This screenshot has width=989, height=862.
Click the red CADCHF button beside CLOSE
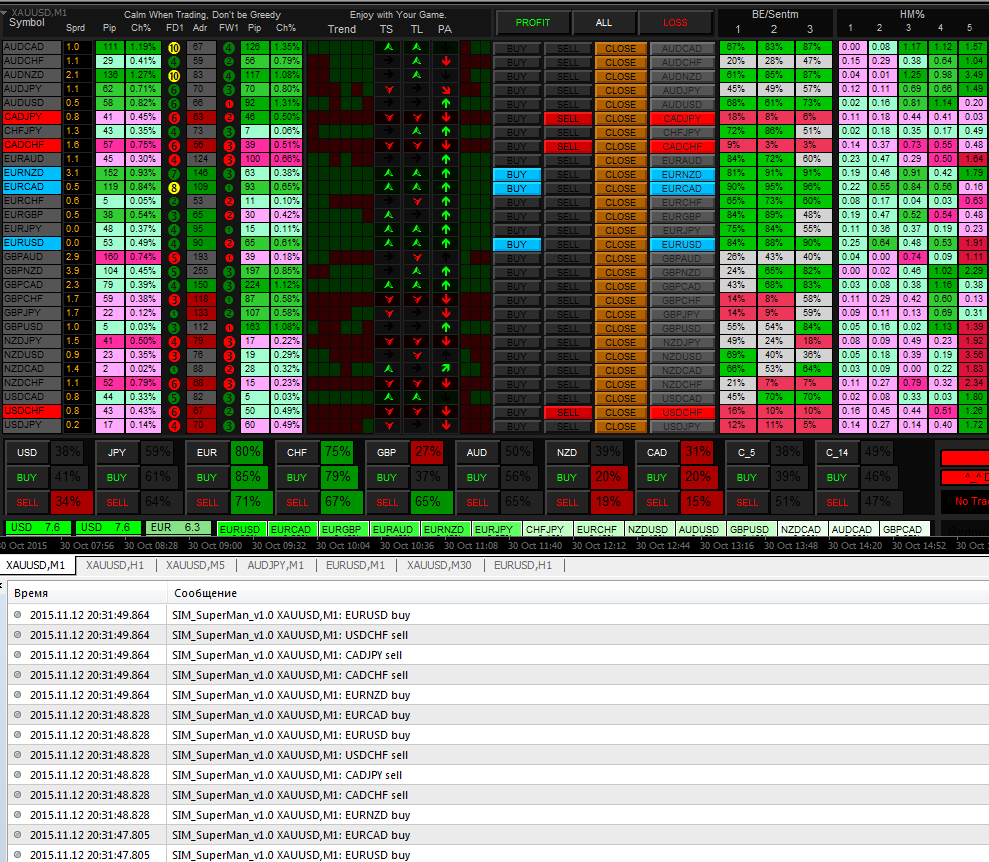point(682,146)
